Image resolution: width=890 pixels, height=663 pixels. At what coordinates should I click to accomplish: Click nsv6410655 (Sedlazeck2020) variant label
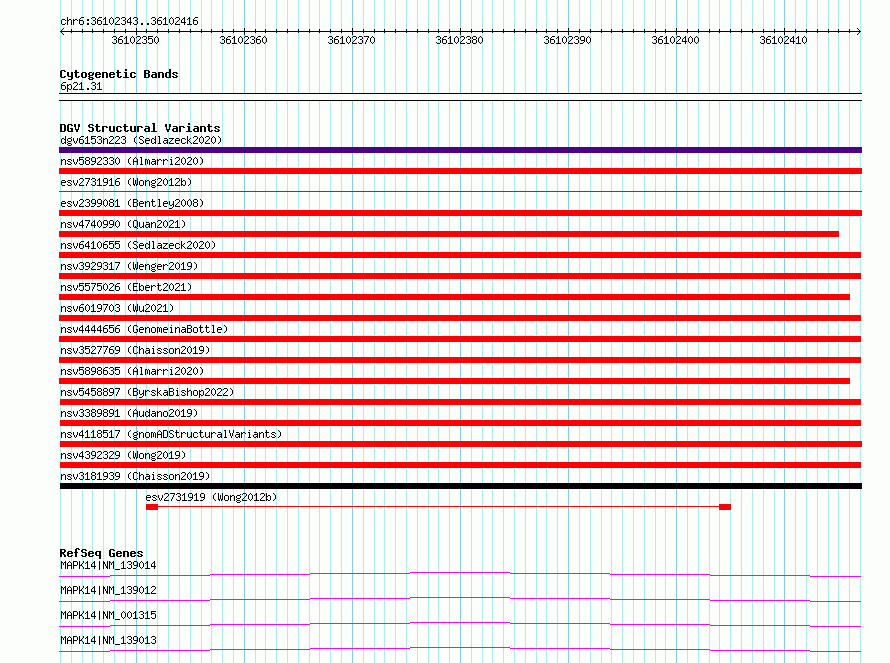tap(138, 245)
